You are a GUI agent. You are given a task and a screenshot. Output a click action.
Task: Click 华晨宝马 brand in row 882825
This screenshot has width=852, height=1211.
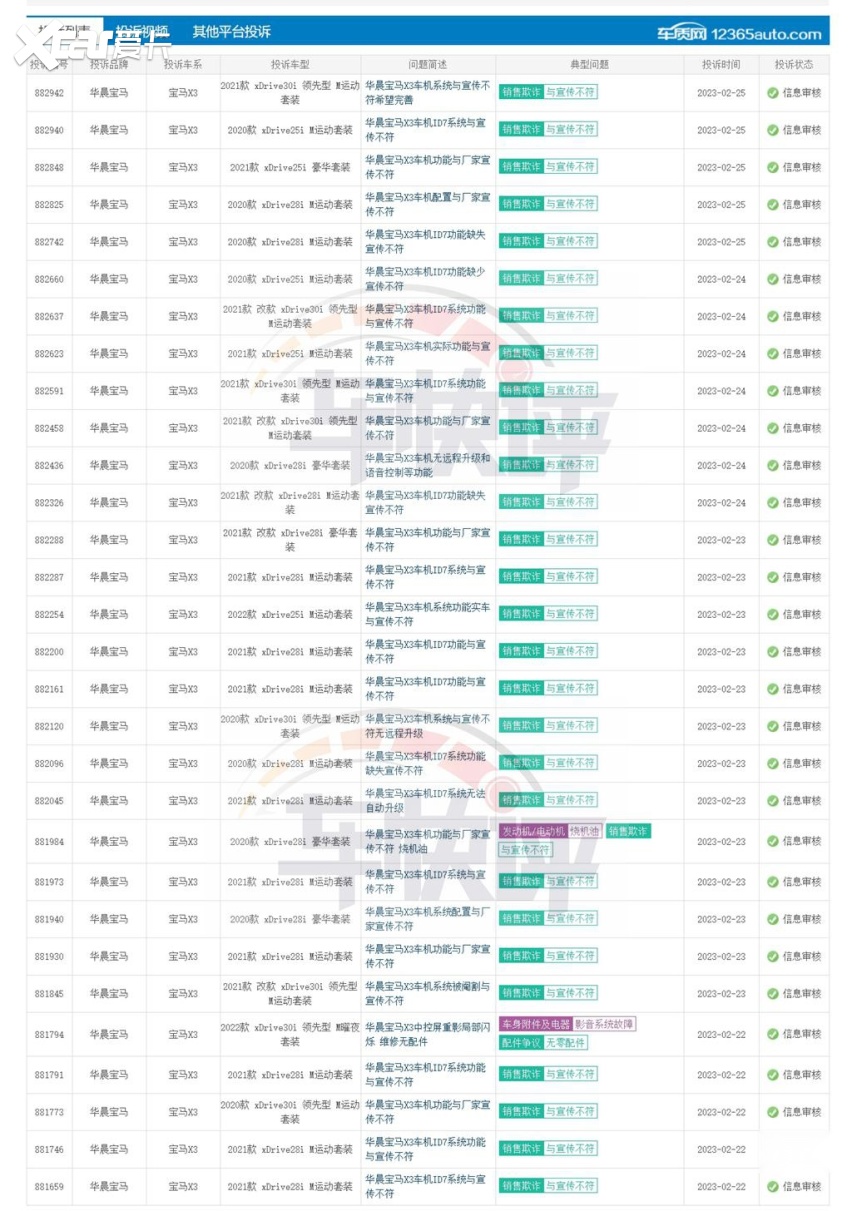(x=109, y=205)
